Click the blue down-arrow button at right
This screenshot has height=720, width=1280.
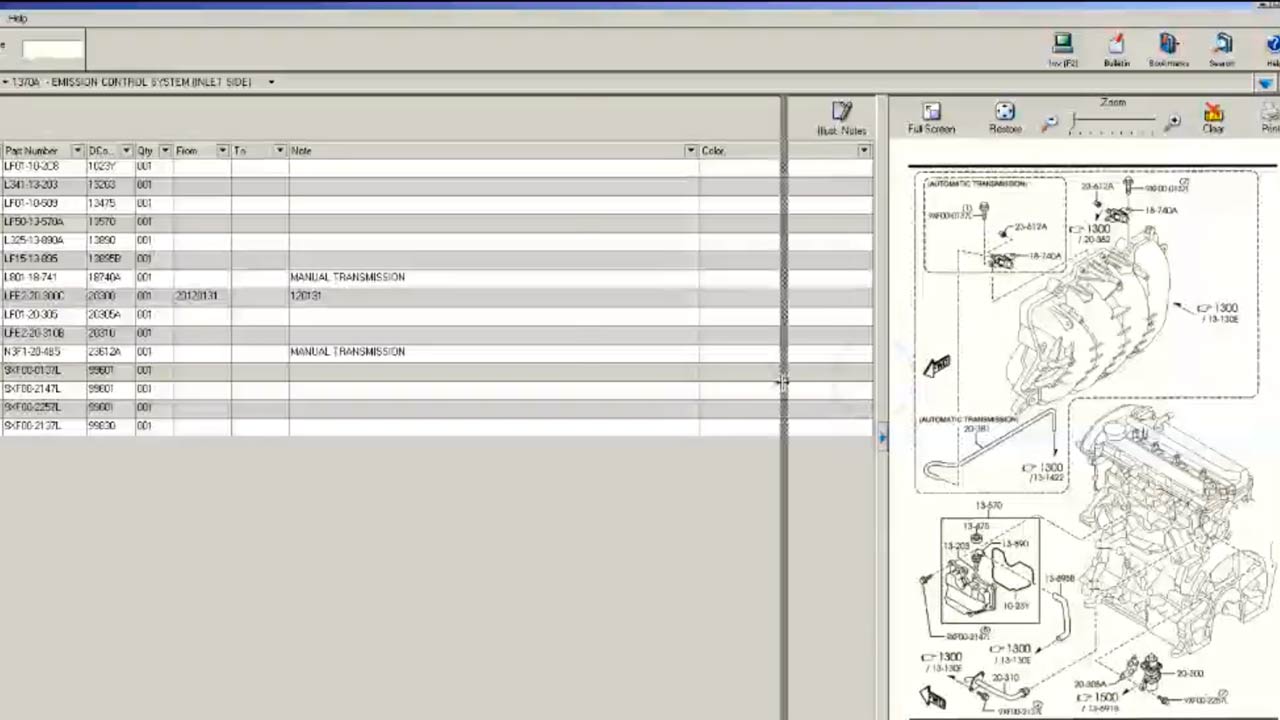1266,83
